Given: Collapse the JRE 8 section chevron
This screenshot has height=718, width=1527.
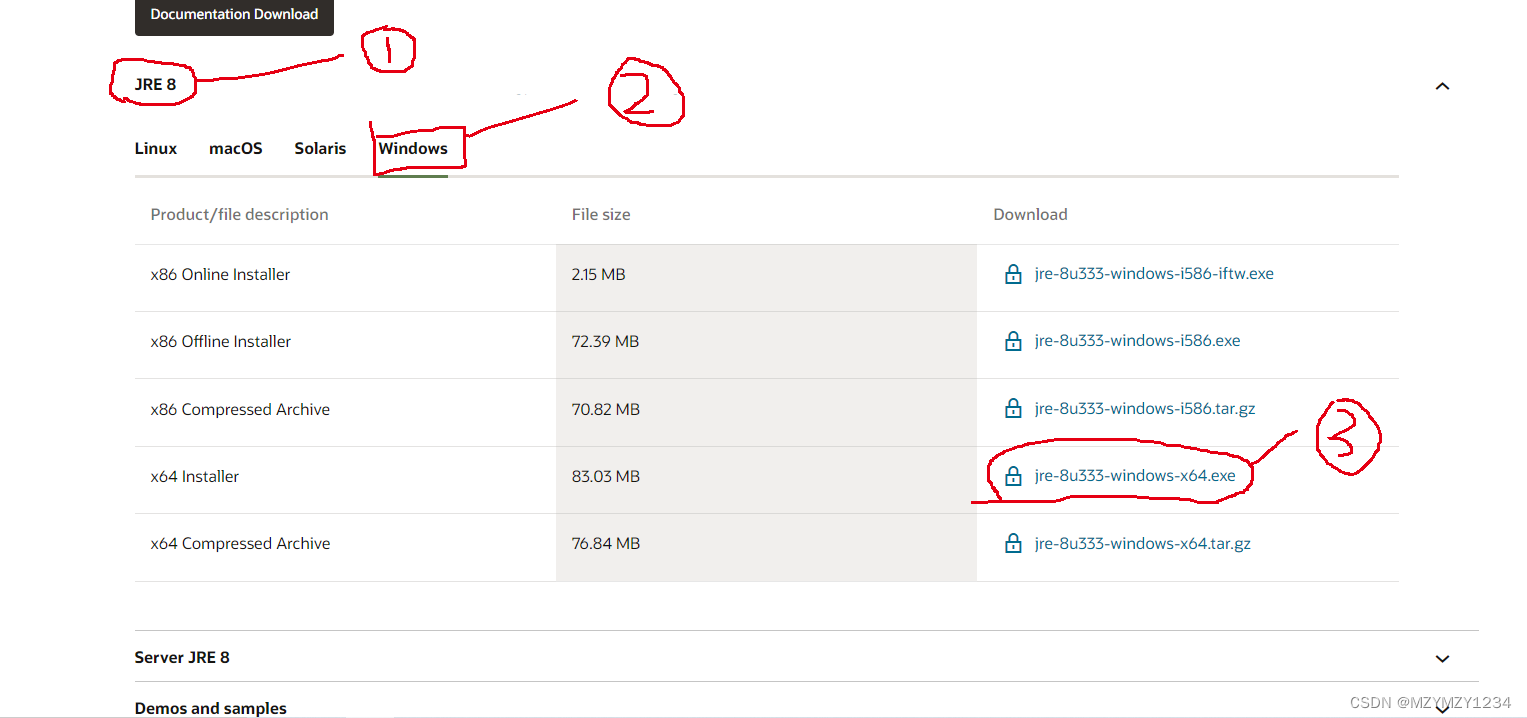Looking at the screenshot, I should click(1442, 86).
